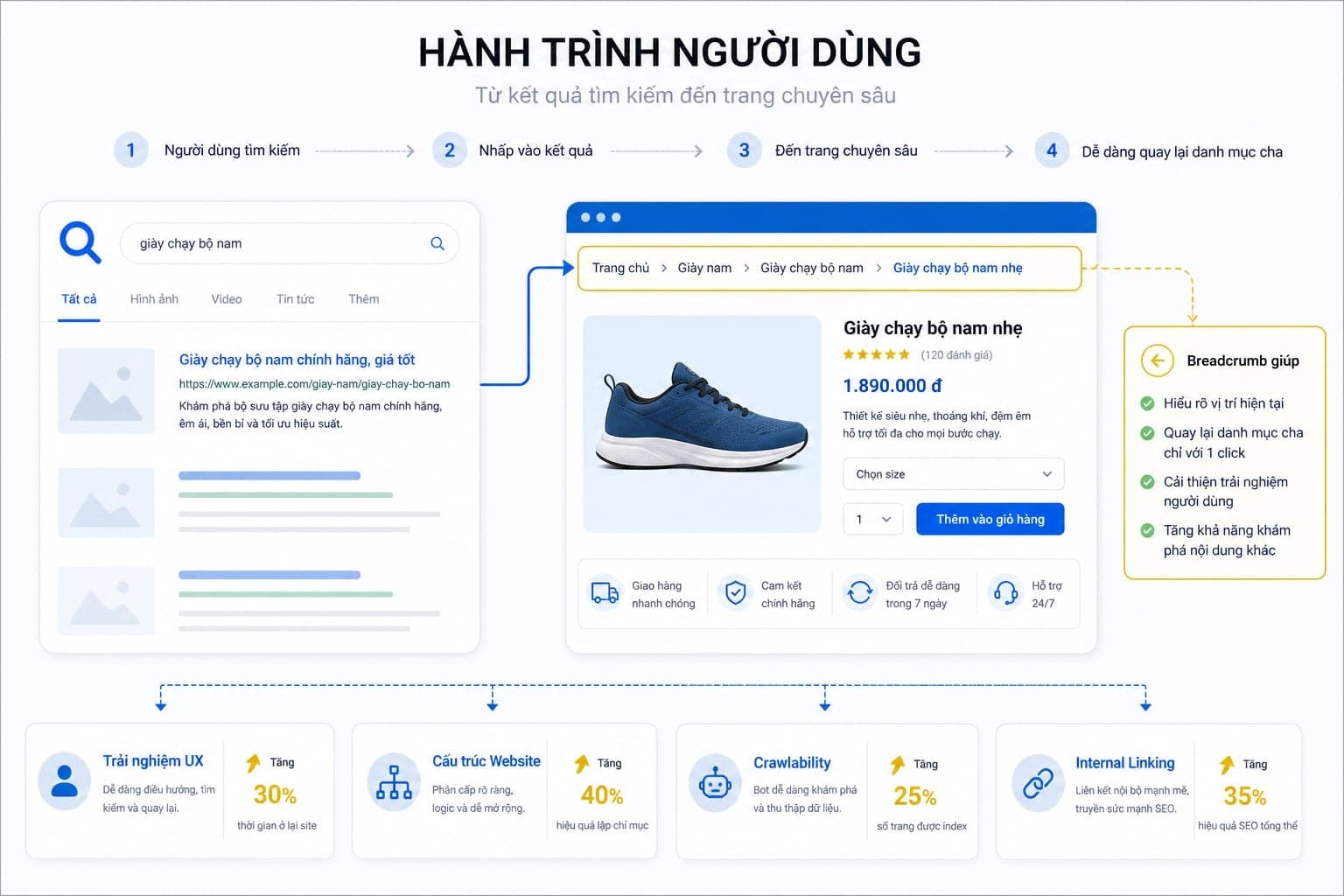Click the Crawlability heading
Screen dimensions: 1344x896
(792, 763)
